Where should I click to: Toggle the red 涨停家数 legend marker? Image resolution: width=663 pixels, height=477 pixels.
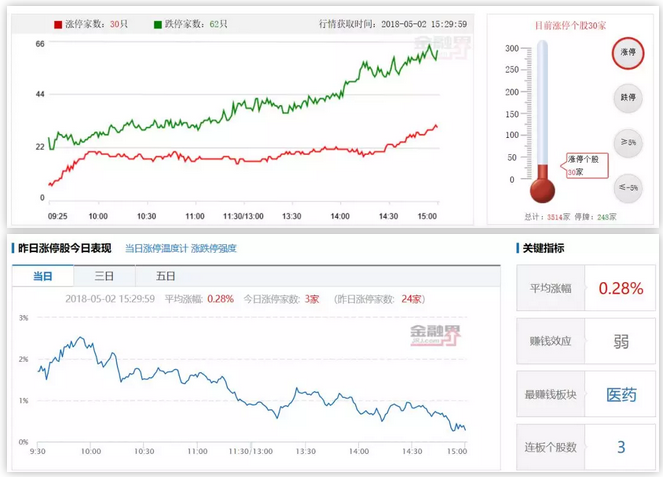pos(58,23)
